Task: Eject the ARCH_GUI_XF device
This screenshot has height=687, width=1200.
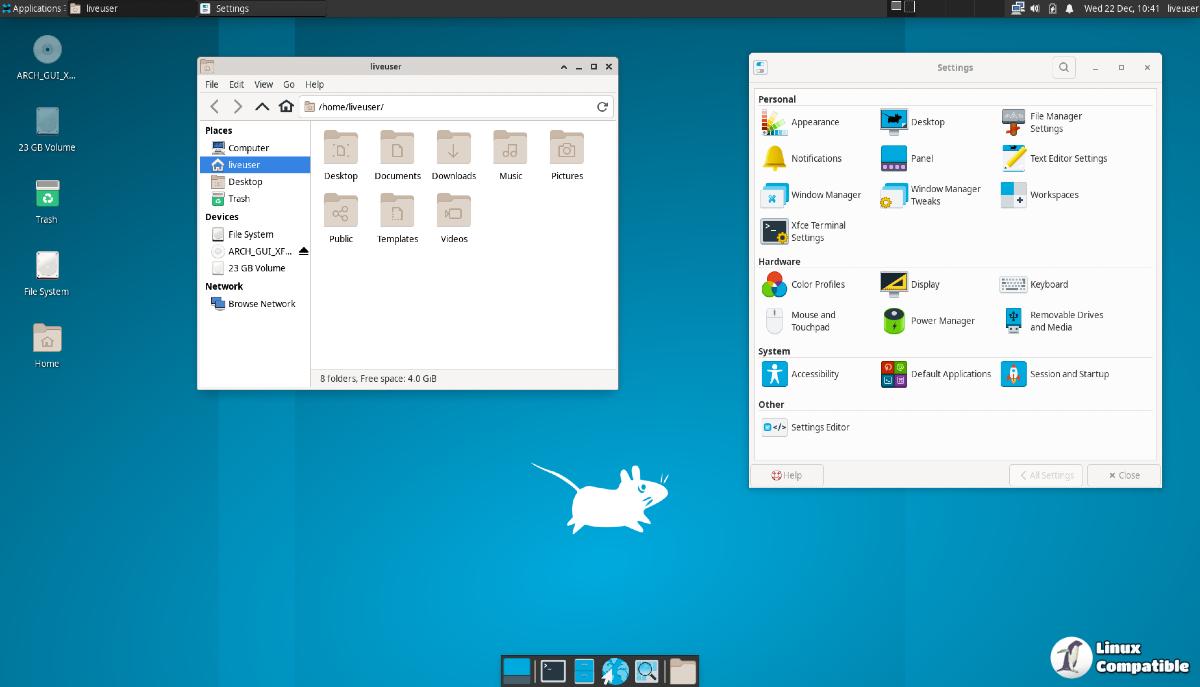Action: [304, 251]
